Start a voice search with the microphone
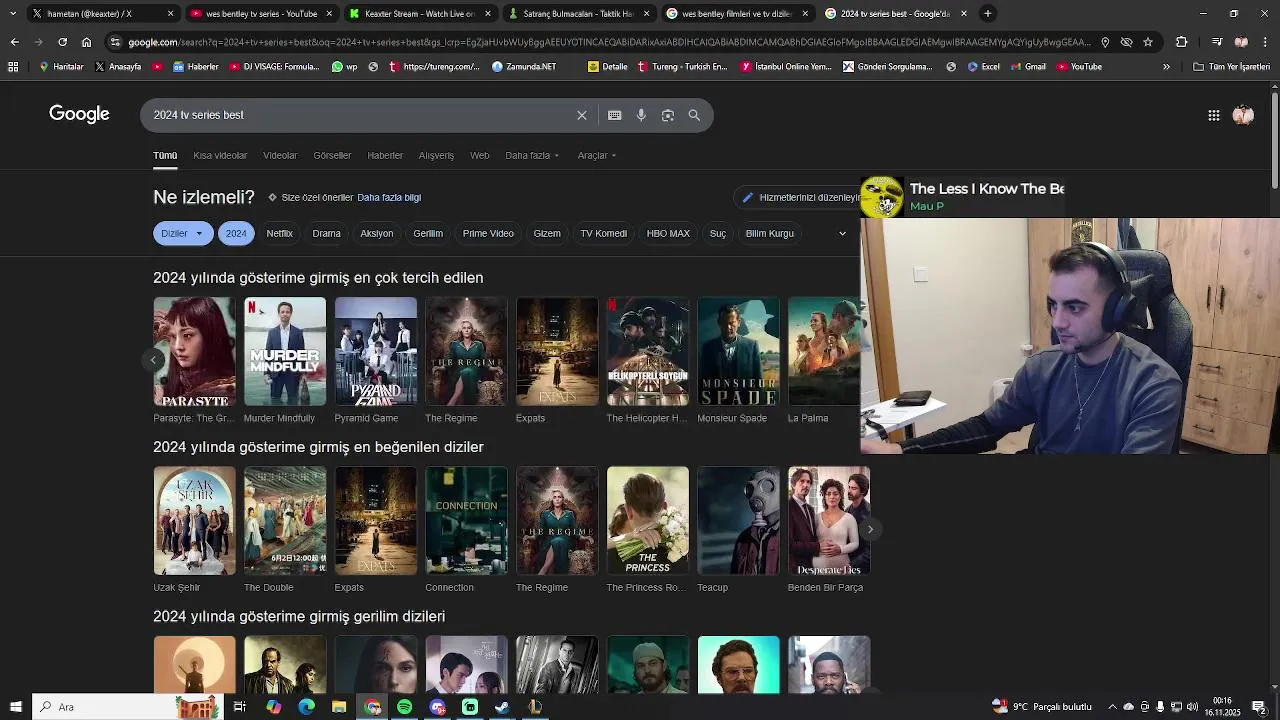The image size is (1280, 720). 641,115
